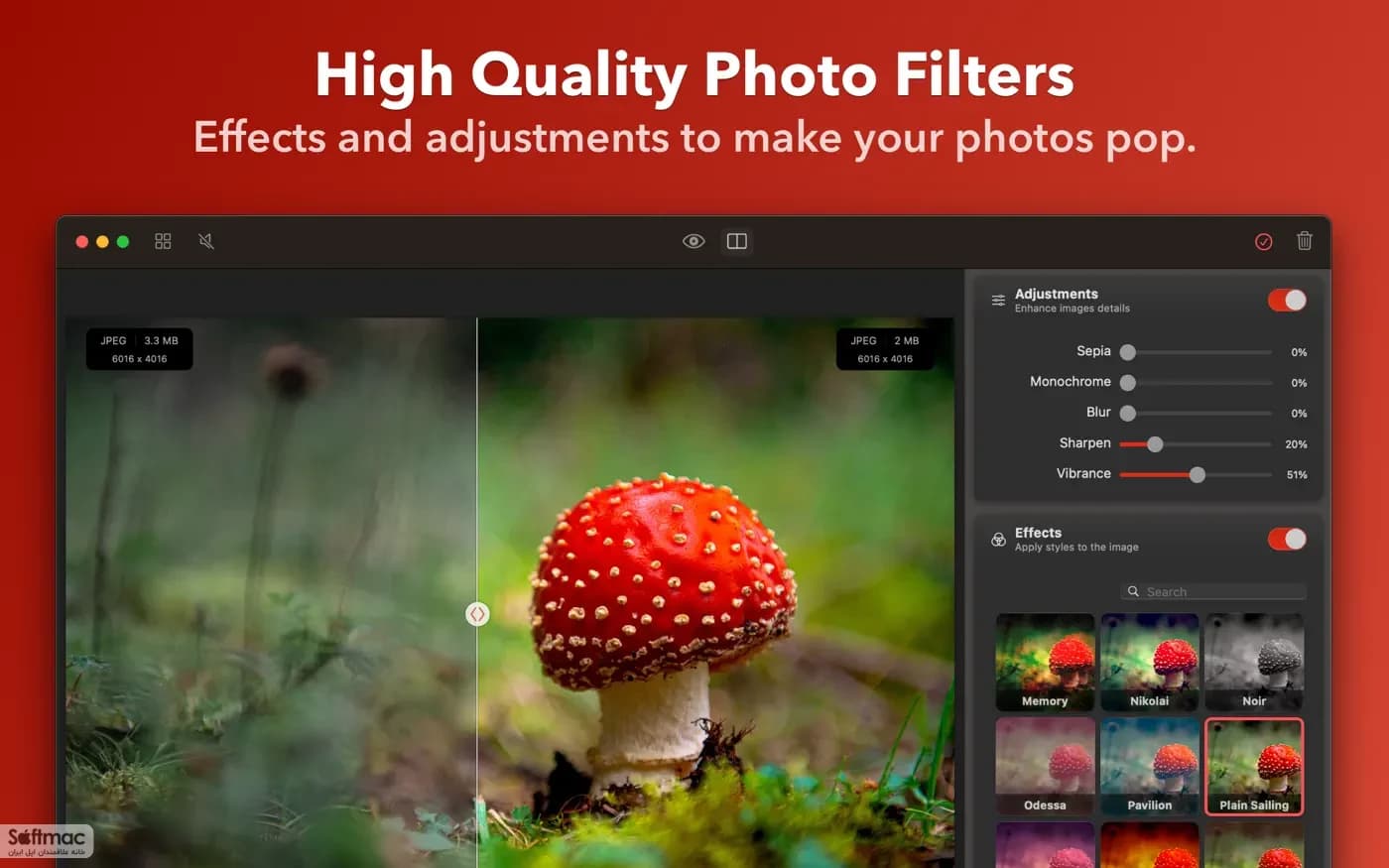
Task: Apply the Memory effect thumbnail
Action: (x=1045, y=662)
